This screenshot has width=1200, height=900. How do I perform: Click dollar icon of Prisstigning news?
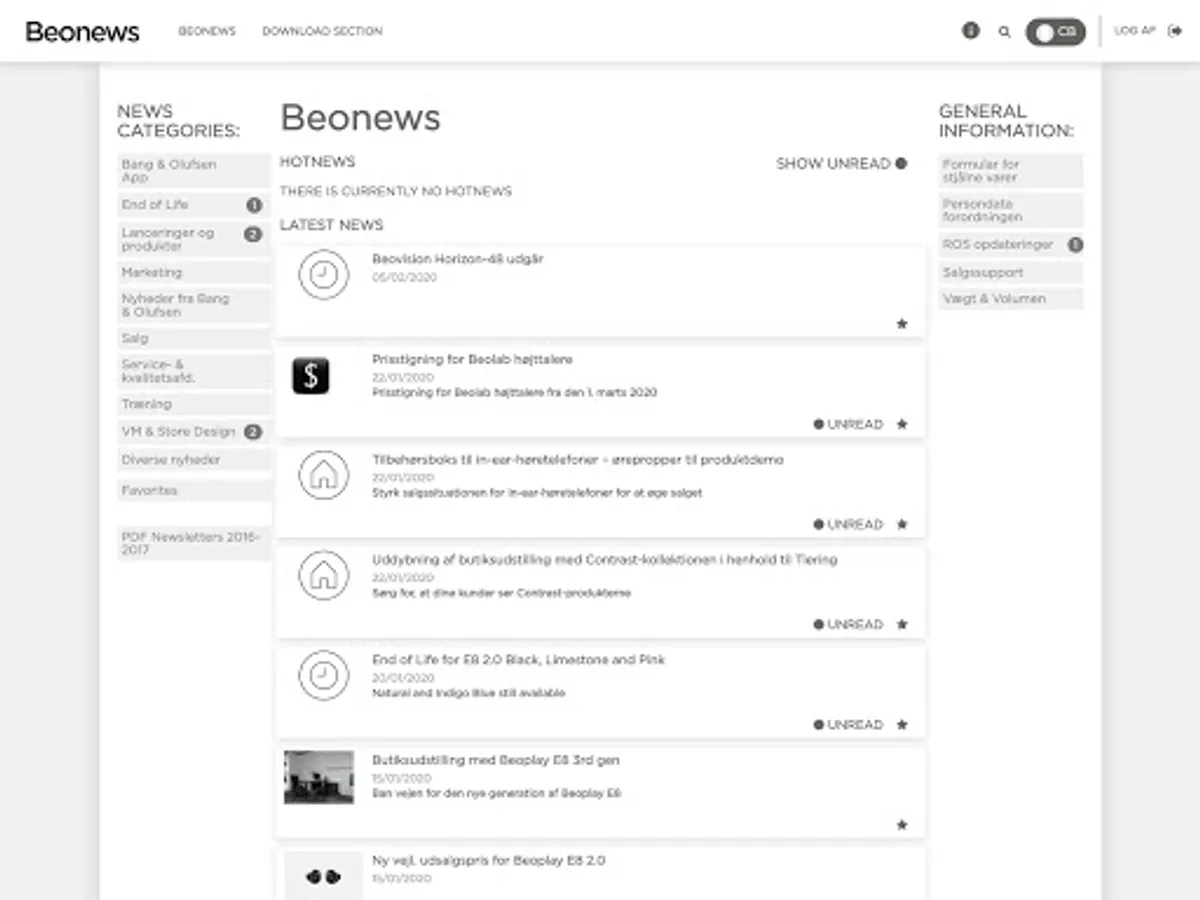[x=311, y=376]
